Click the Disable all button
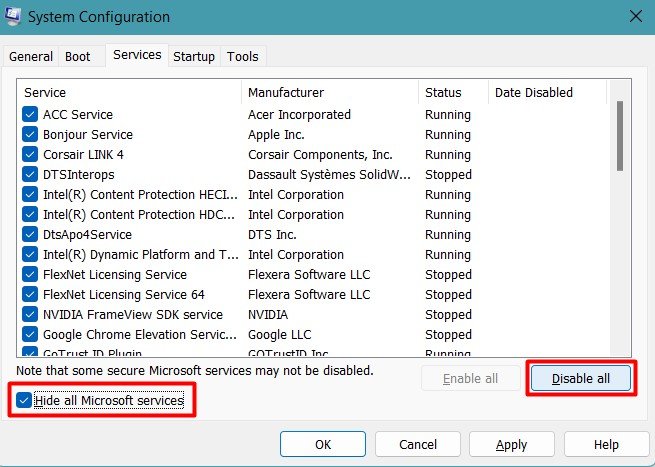655x467 pixels. 581,378
